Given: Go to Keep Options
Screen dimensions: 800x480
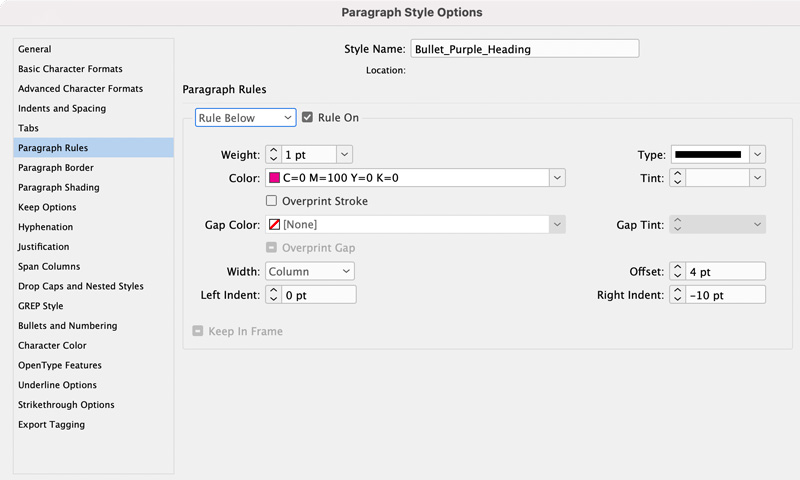Looking at the screenshot, I should [93, 207].
